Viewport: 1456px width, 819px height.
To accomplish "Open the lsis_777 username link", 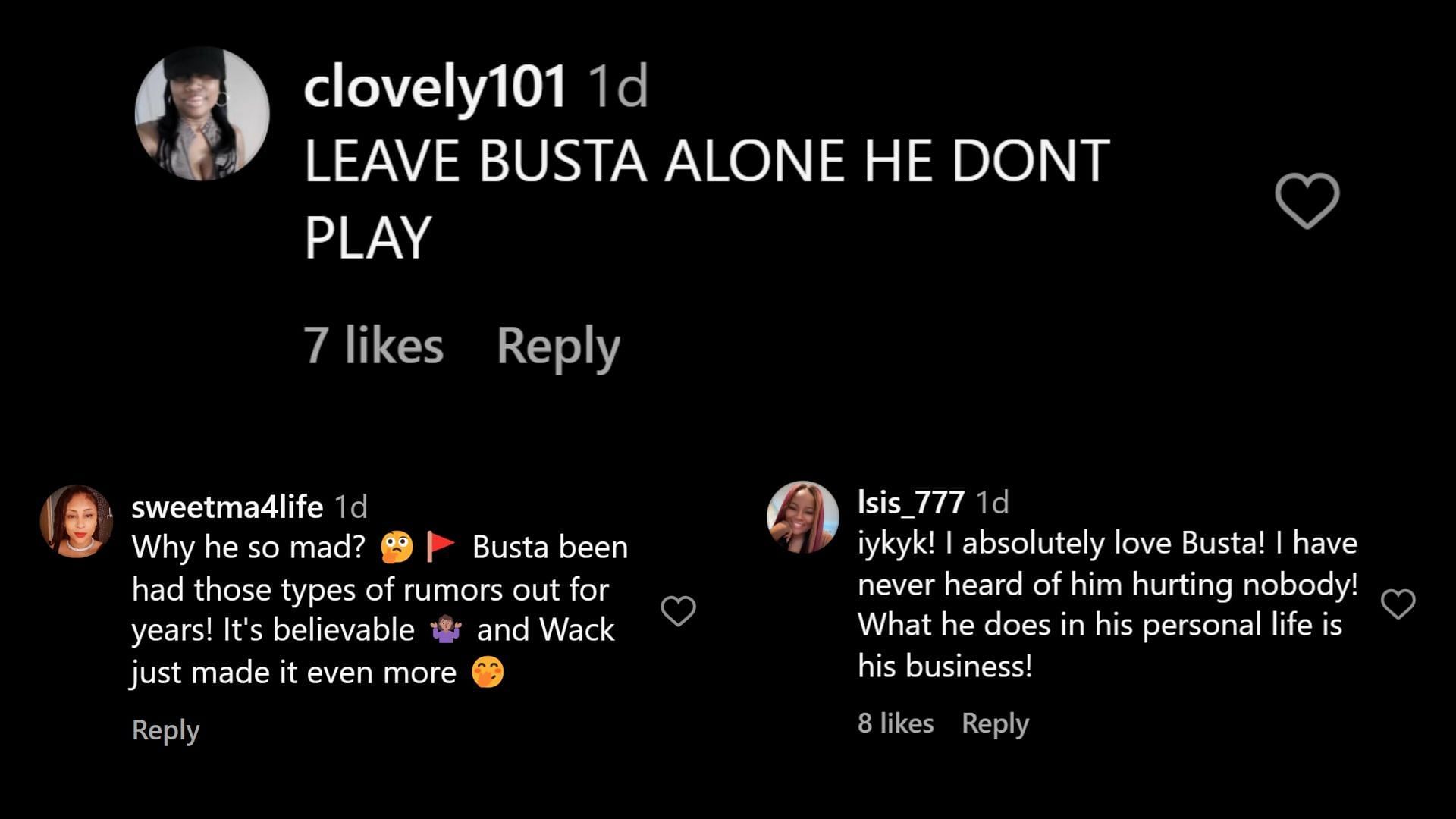I will point(911,502).
